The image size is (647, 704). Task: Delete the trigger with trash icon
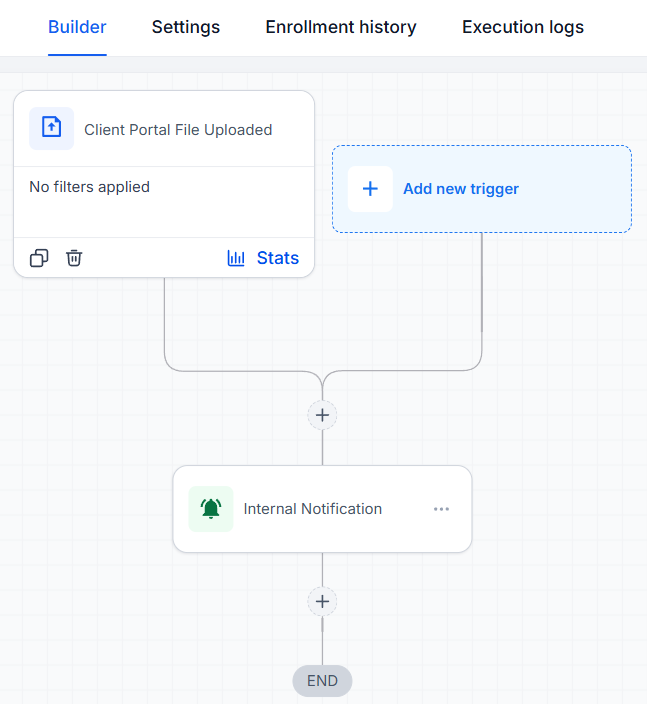click(74, 258)
